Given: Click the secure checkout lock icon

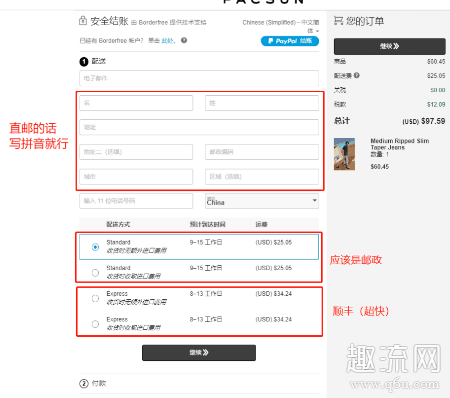Looking at the screenshot, I should coord(83,20).
